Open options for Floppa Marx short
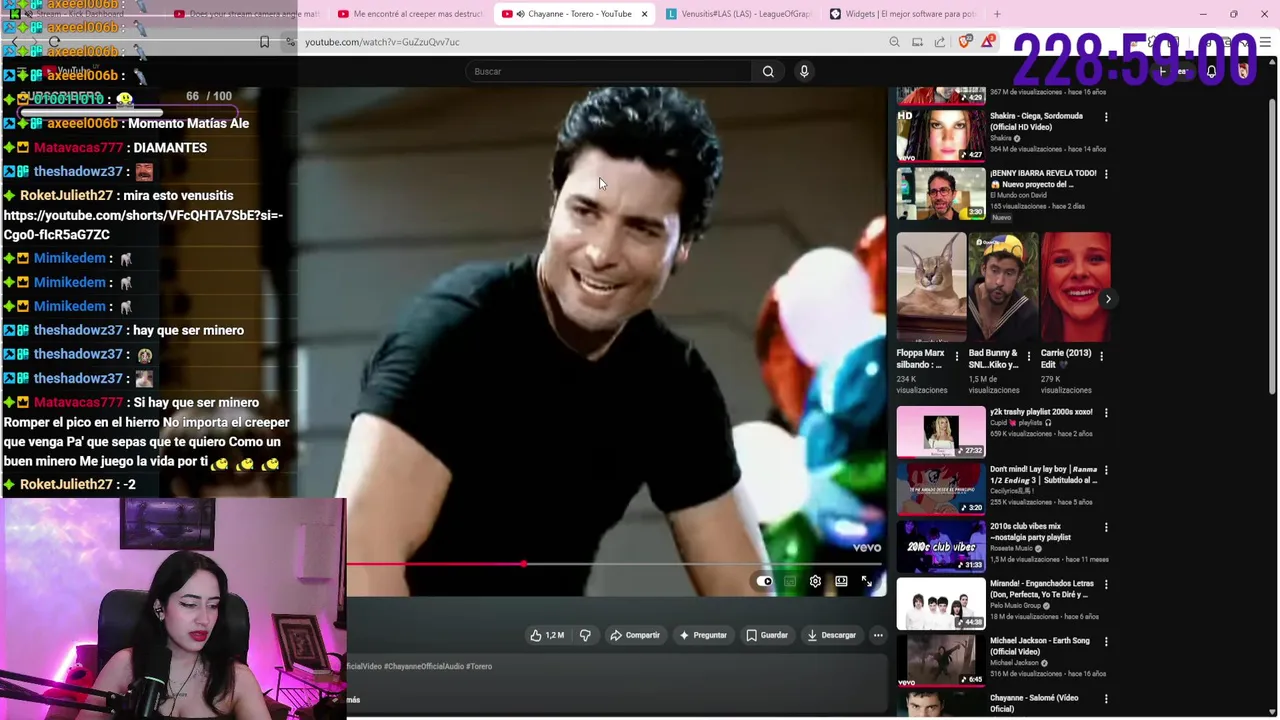 (956, 356)
